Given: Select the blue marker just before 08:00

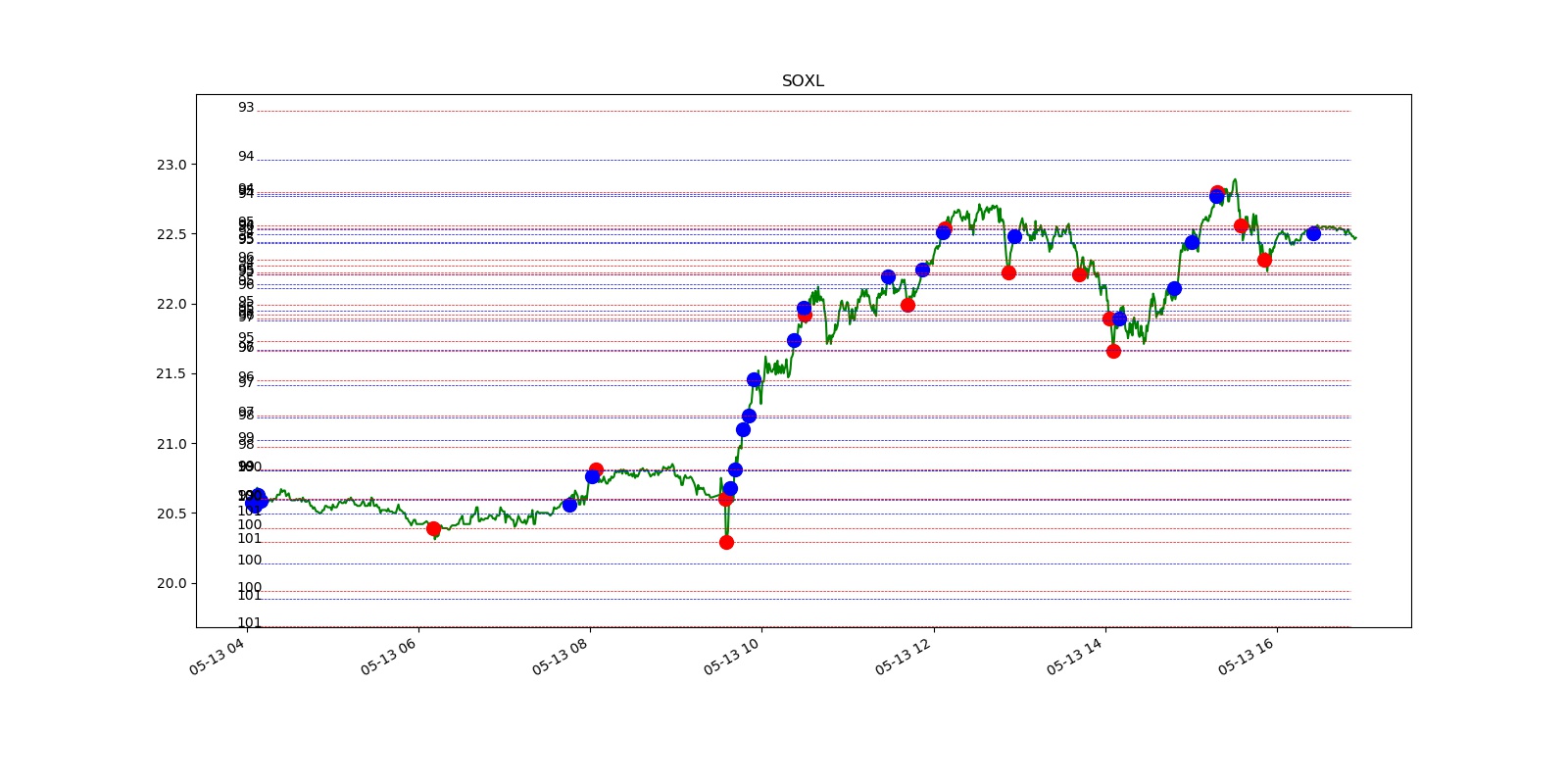Looking at the screenshot, I should pos(569,505).
